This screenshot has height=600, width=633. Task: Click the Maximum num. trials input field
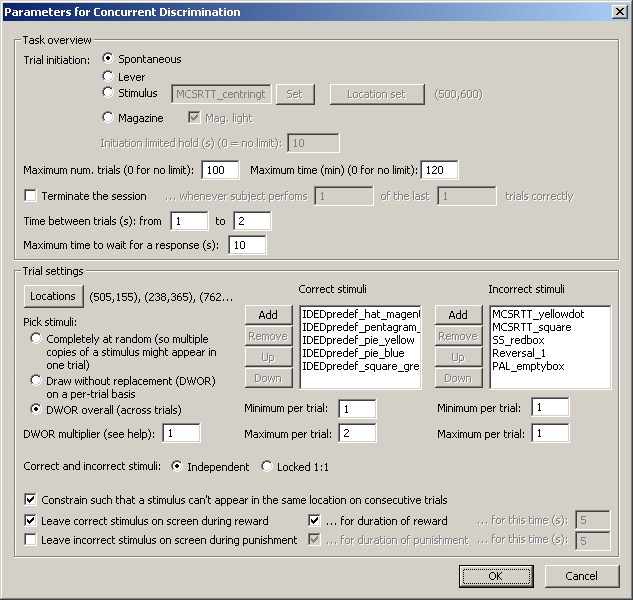(220, 169)
